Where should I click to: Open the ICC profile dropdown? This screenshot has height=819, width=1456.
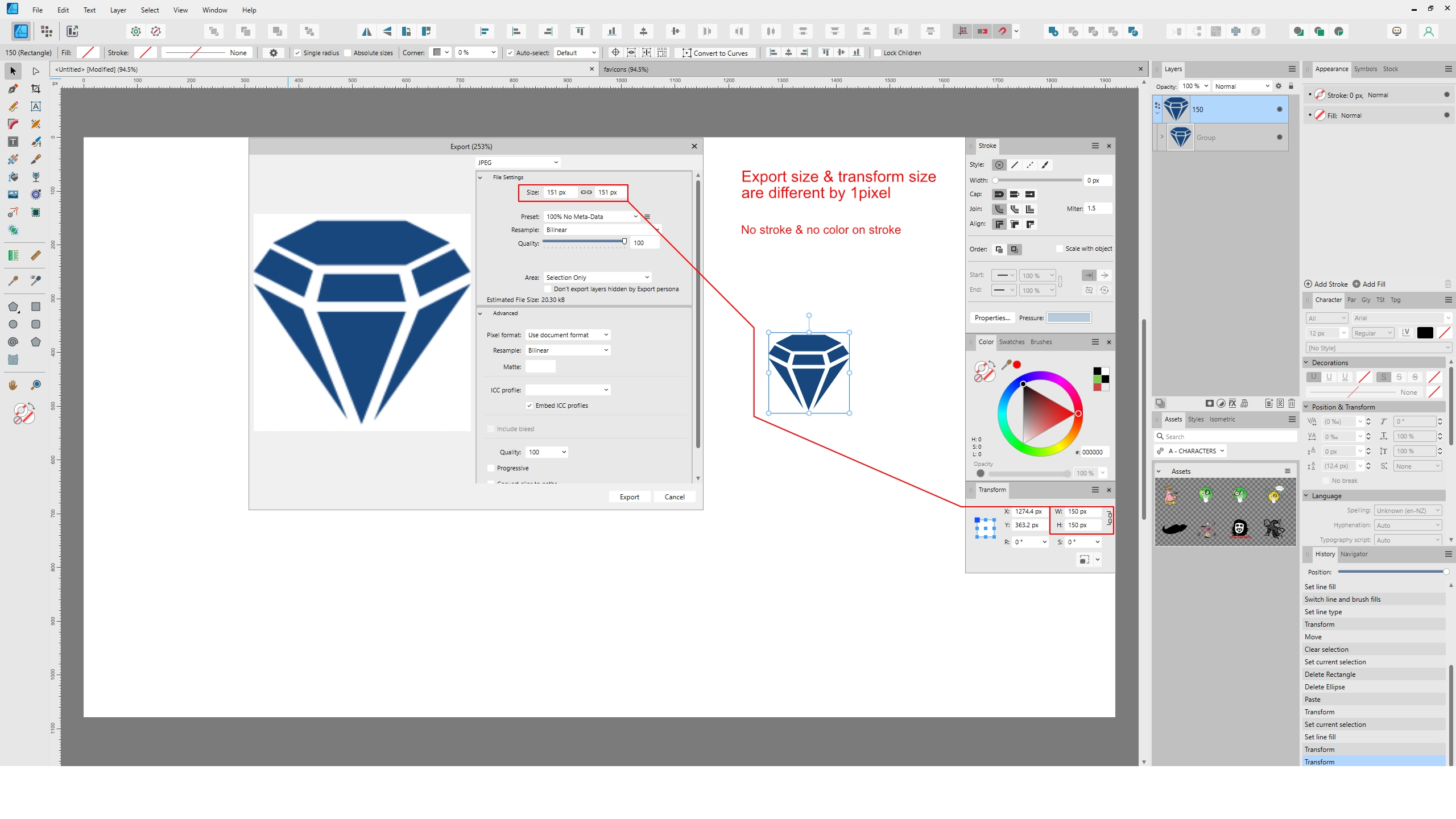(568, 390)
